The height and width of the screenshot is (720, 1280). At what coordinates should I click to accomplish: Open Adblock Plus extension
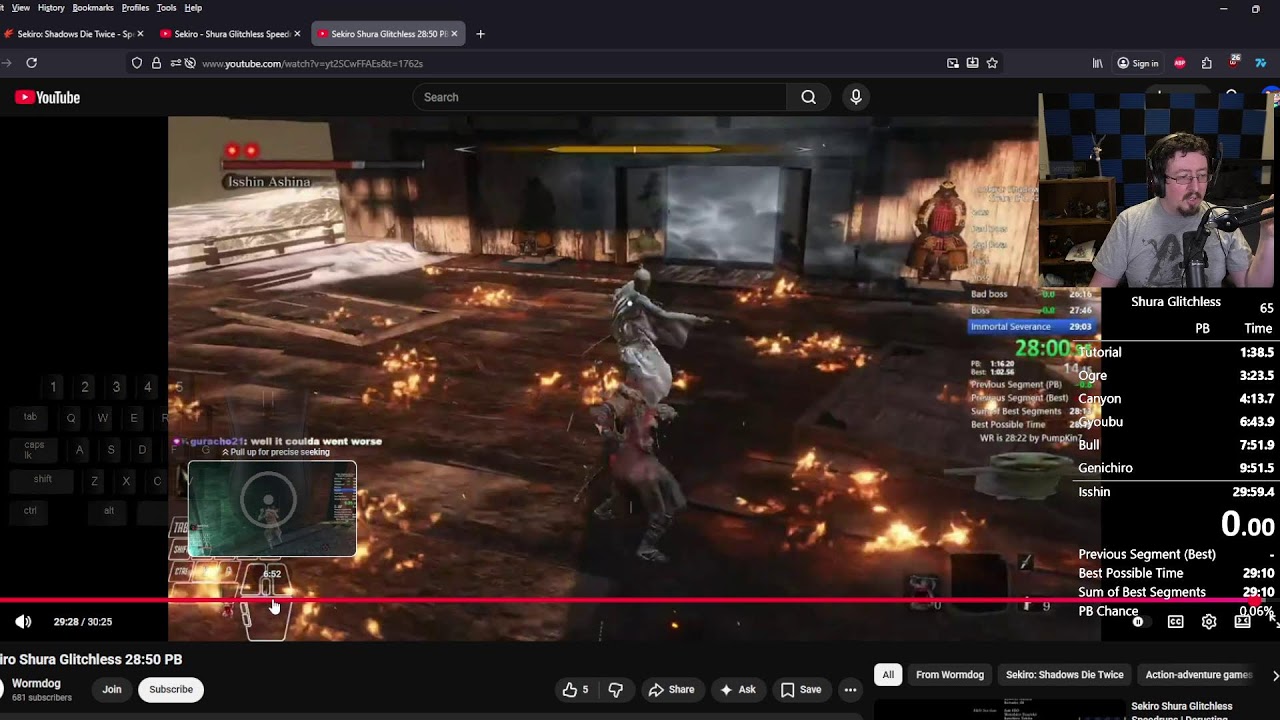(1180, 63)
